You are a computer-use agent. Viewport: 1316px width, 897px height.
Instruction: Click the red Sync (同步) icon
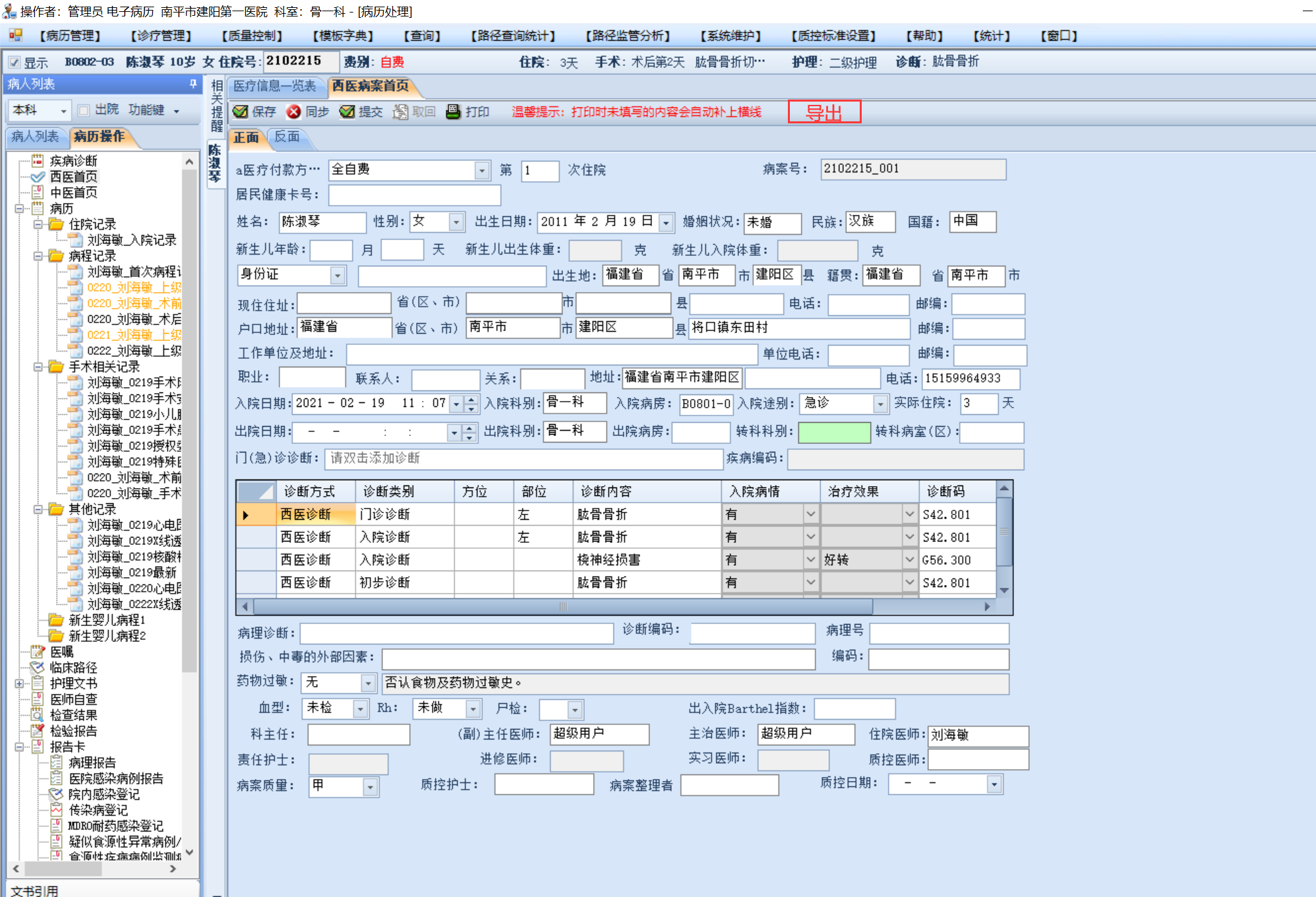tap(293, 111)
